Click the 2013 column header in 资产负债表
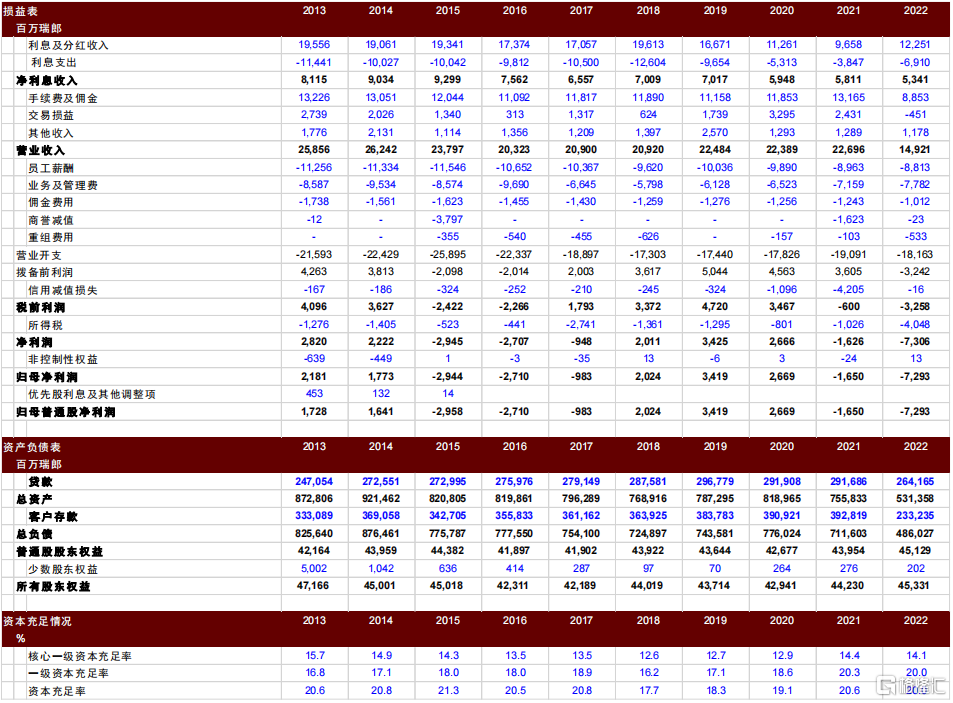Image resolution: width=953 pixels, height=703 pixels. [x=313, y=447]
